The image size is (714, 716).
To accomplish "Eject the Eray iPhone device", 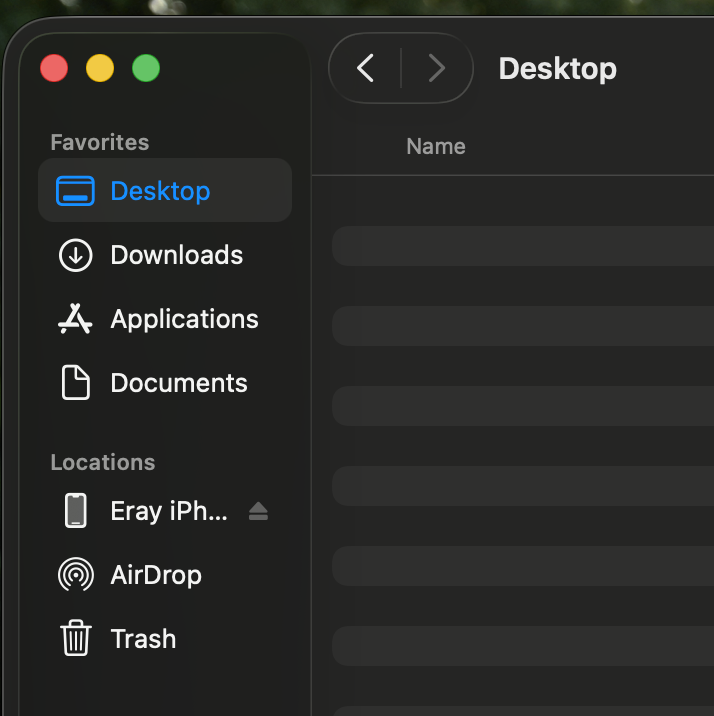I will click(258, 511).
